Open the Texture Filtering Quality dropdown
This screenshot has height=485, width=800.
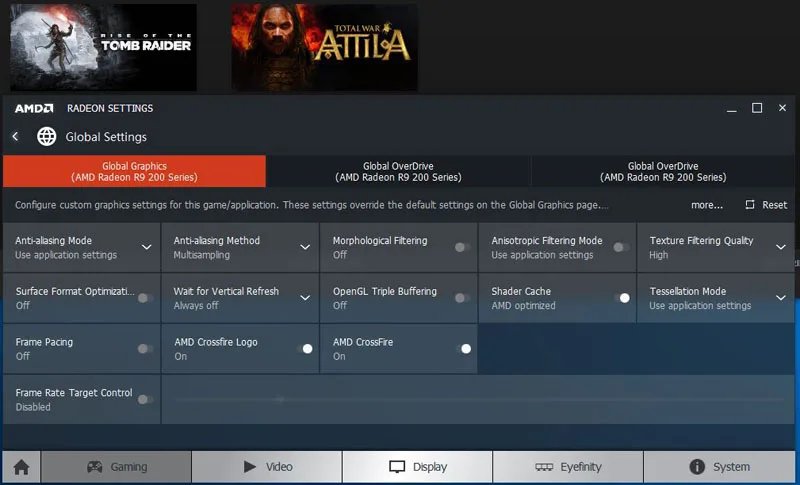pyautogui.click(x=781, y=247)
